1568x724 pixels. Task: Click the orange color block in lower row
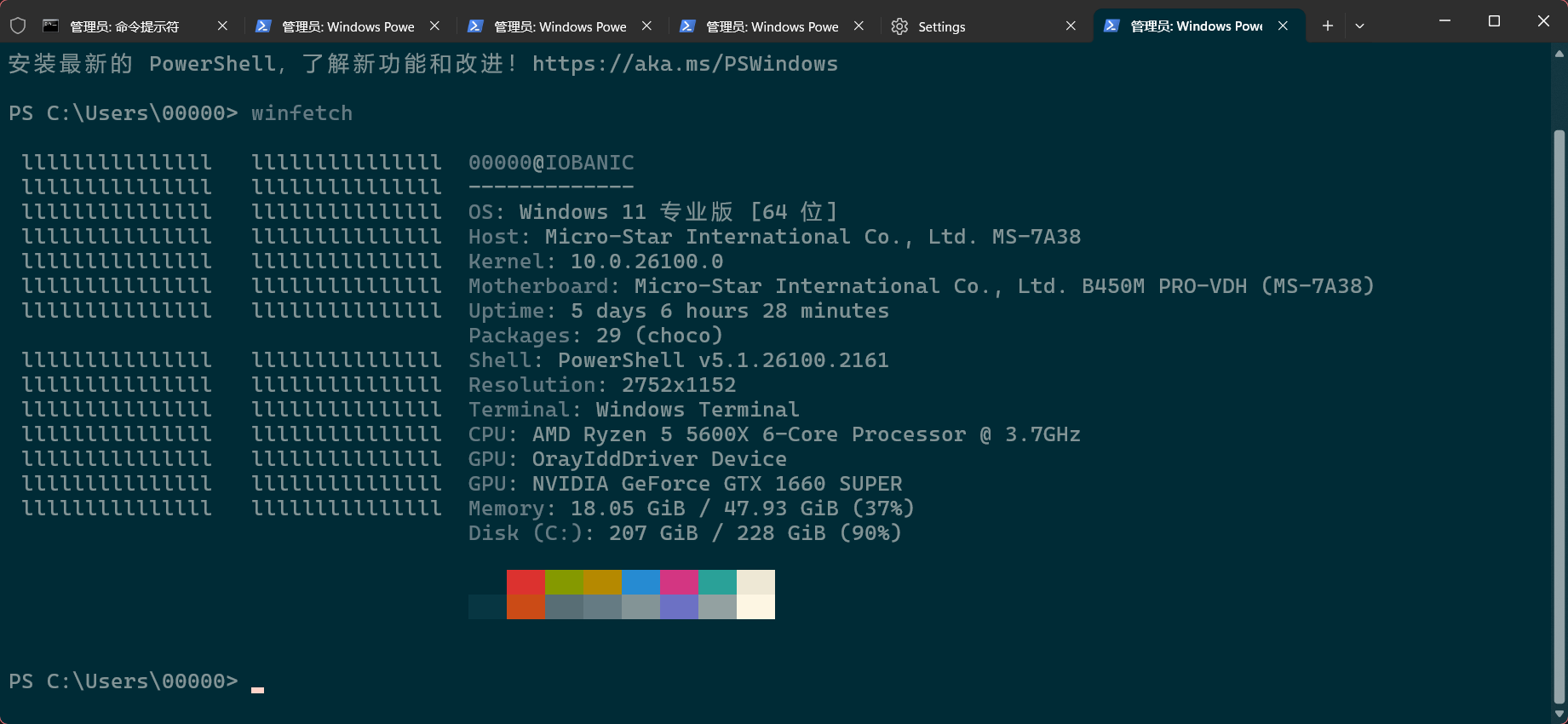(526, 606)
